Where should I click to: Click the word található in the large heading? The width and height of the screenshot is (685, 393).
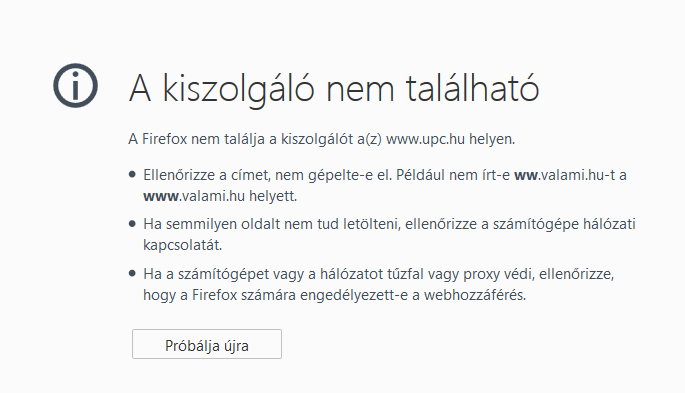click(473, 89)
